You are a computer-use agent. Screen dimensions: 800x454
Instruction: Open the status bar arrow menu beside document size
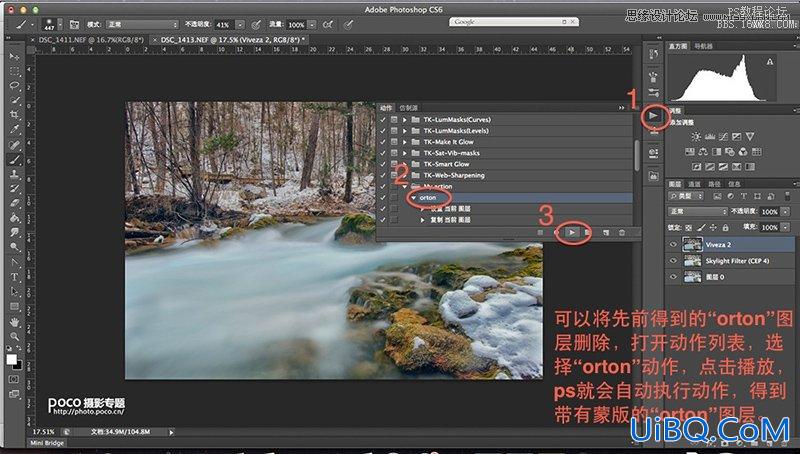point(171,432)
